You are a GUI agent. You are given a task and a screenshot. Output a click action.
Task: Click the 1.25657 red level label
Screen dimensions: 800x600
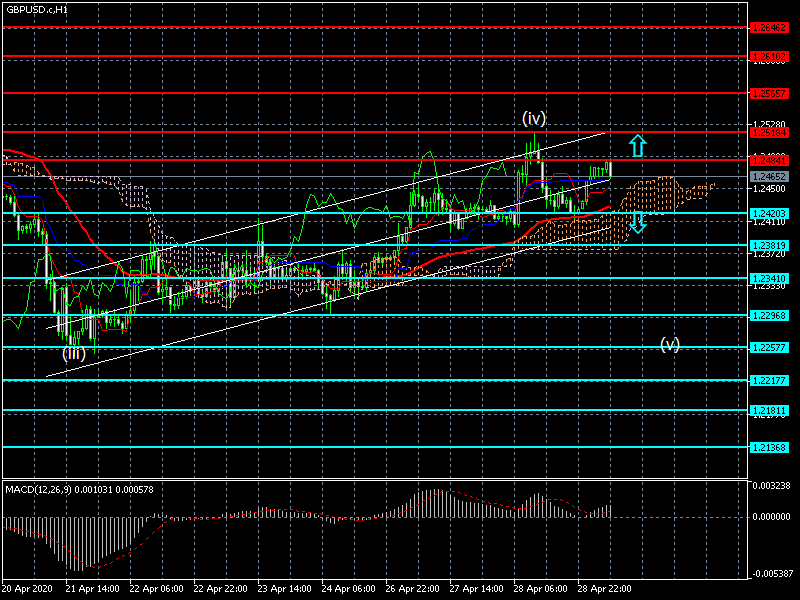pos(769,93)
